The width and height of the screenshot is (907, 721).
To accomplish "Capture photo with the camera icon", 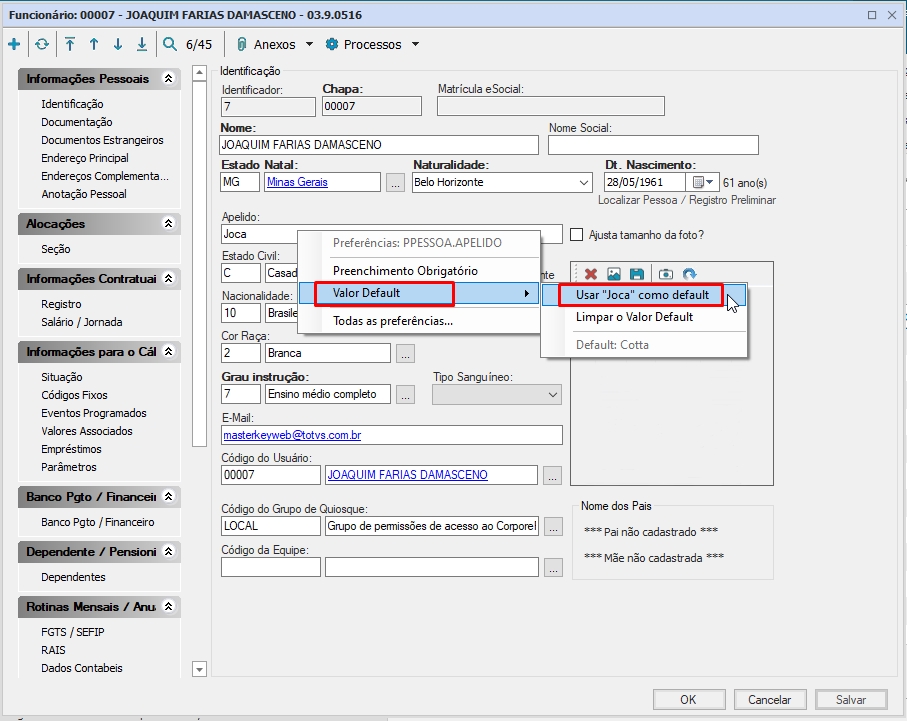I will click(666, 274).
